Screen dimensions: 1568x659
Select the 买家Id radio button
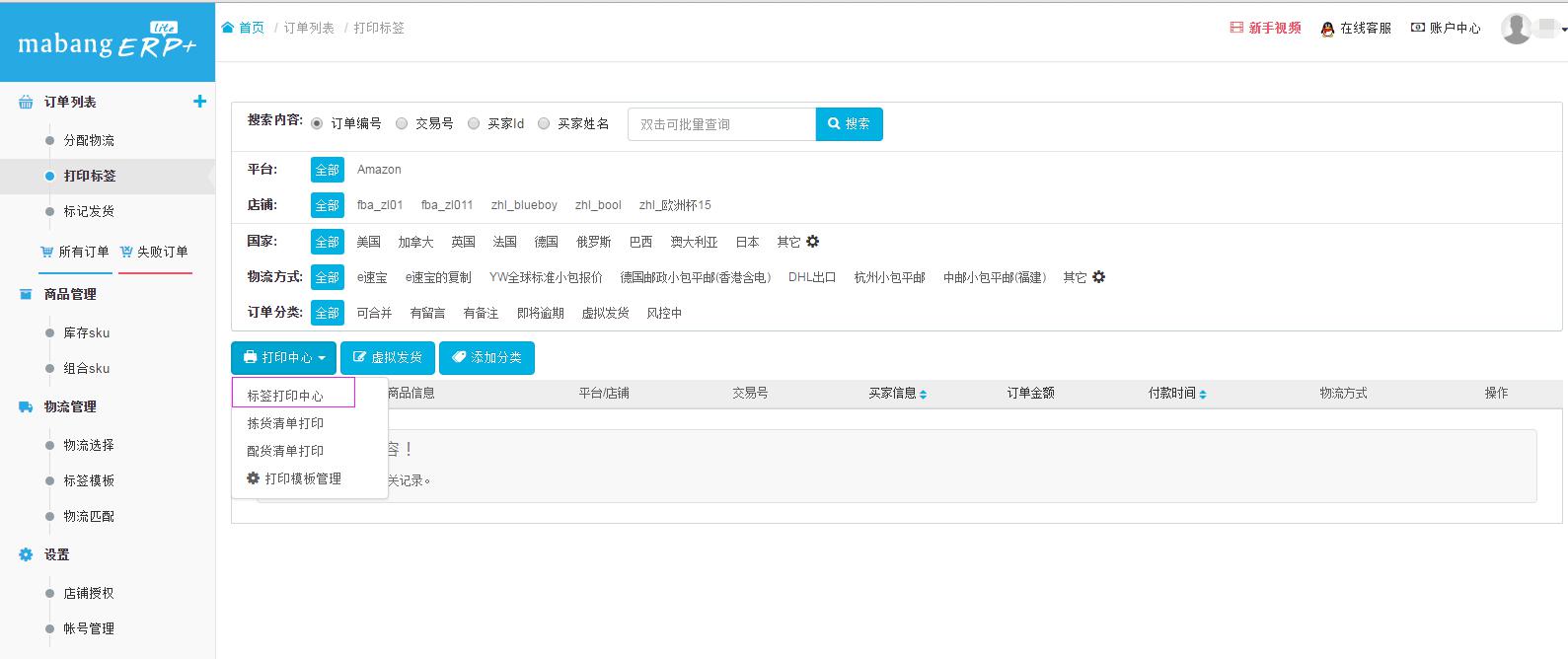tap(474, 123)
